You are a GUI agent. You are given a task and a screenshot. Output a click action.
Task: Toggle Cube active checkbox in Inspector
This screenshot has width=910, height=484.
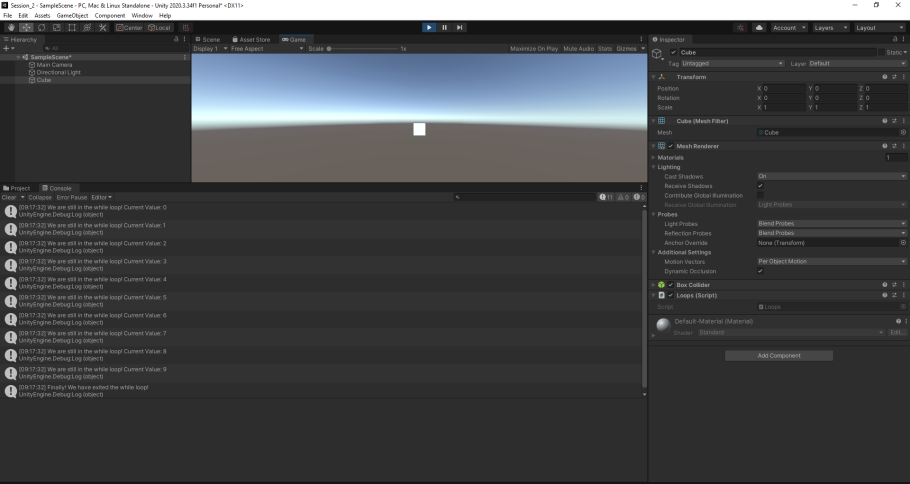pyautogui.click(x=673, y=52)
